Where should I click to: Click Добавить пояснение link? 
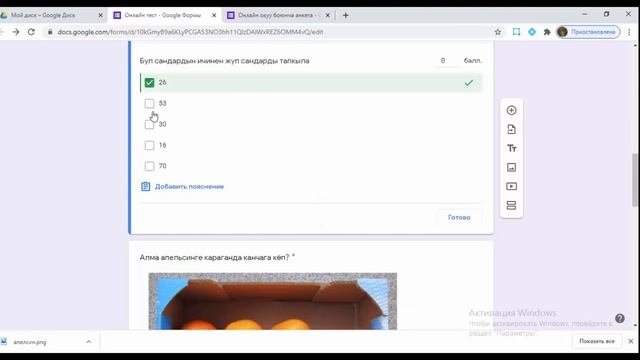(x=189, y=187)
